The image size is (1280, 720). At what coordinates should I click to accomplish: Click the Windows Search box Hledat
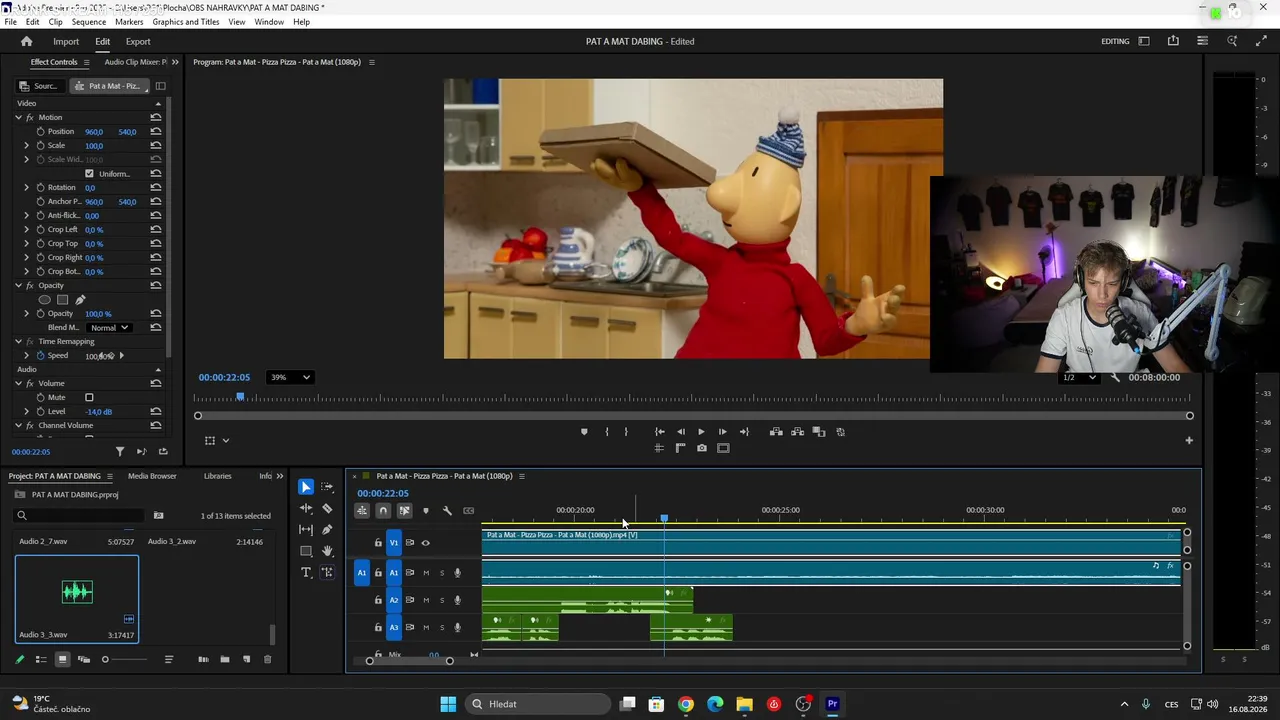(x=538, y=704)
